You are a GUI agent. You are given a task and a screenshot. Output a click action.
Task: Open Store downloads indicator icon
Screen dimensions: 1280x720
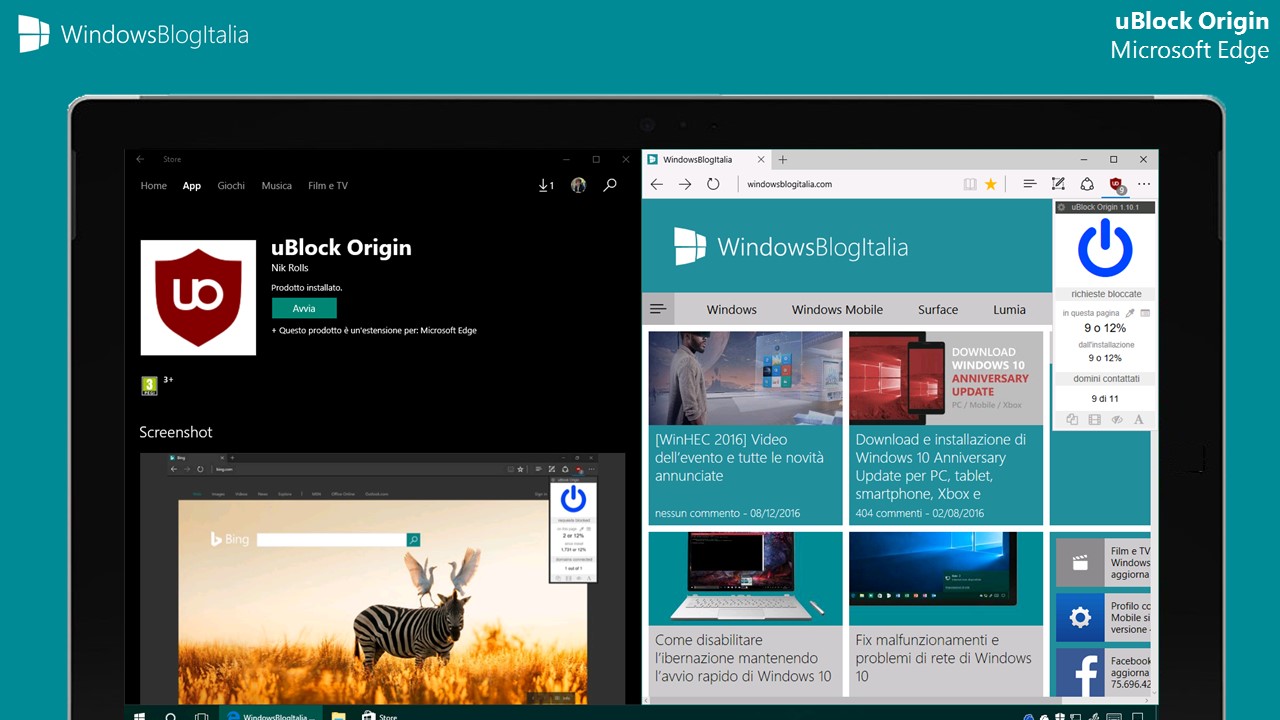(x=546, y=186)
